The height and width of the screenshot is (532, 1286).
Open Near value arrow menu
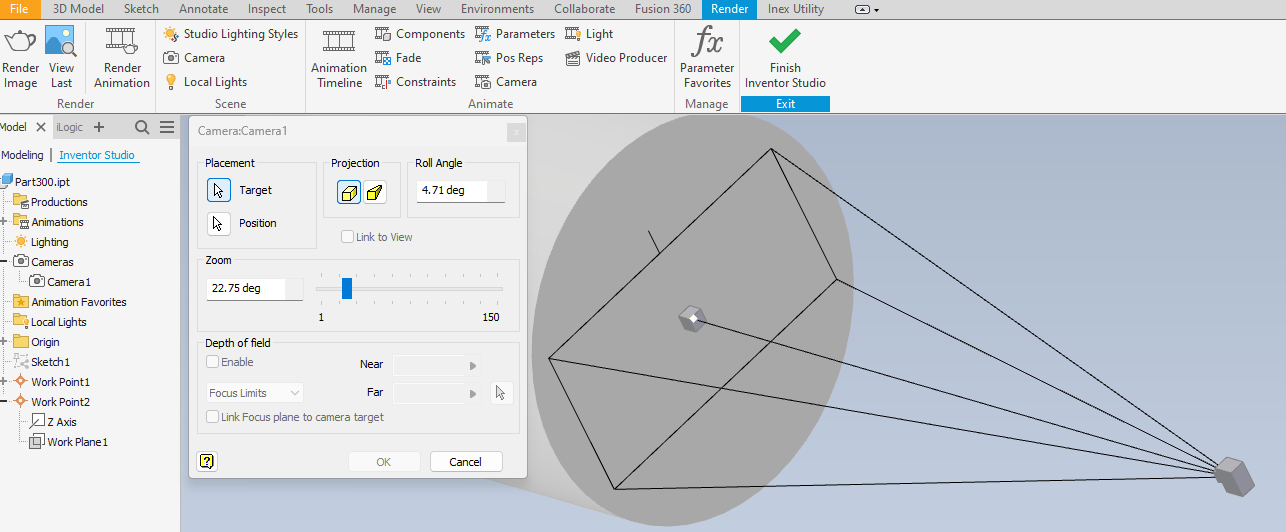pos(473,366)
